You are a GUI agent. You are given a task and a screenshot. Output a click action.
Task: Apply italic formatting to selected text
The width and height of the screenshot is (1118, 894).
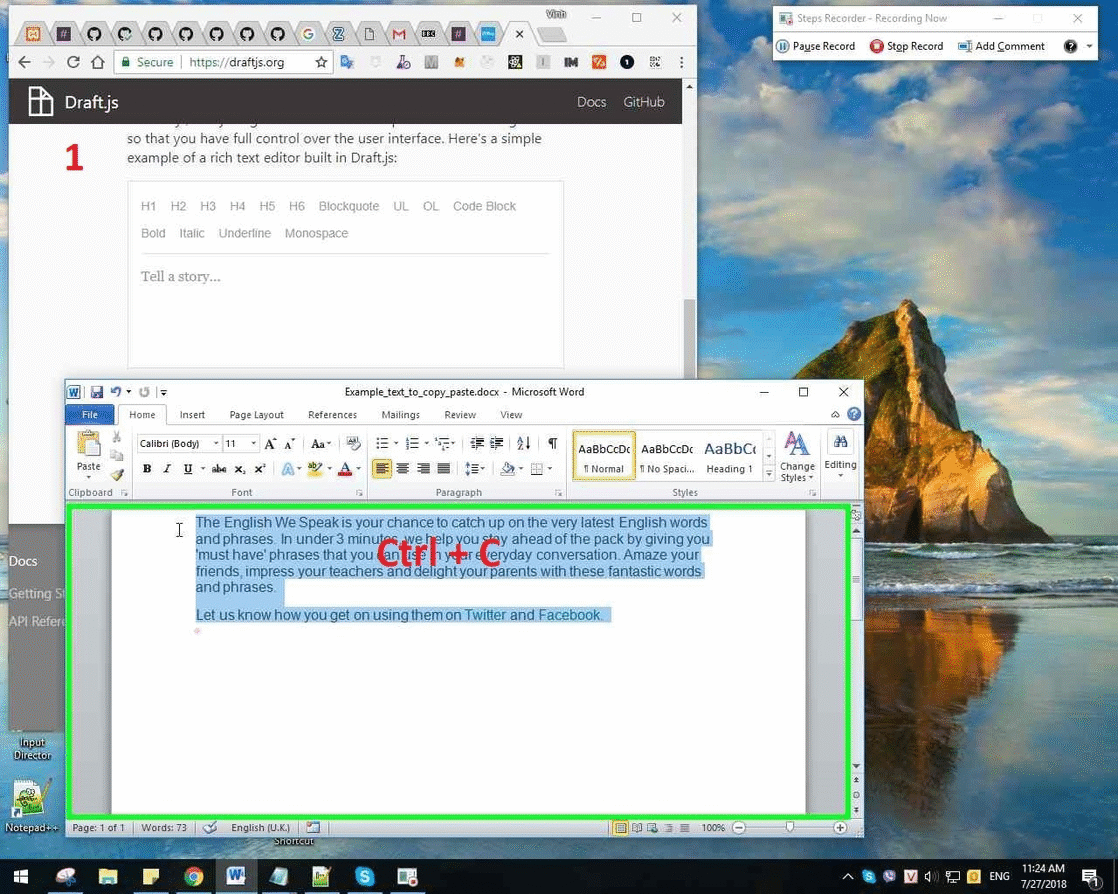[166, 468]
